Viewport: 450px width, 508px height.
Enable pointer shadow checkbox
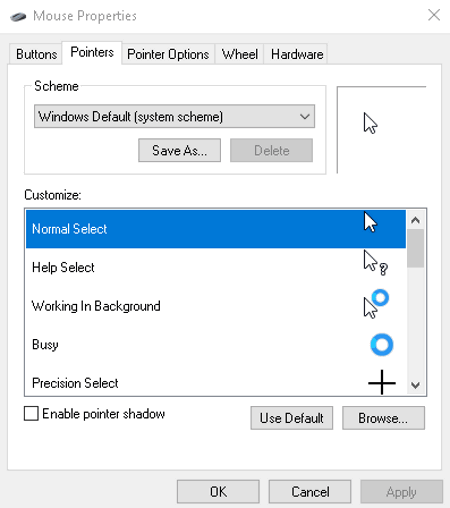pos(31,413)
